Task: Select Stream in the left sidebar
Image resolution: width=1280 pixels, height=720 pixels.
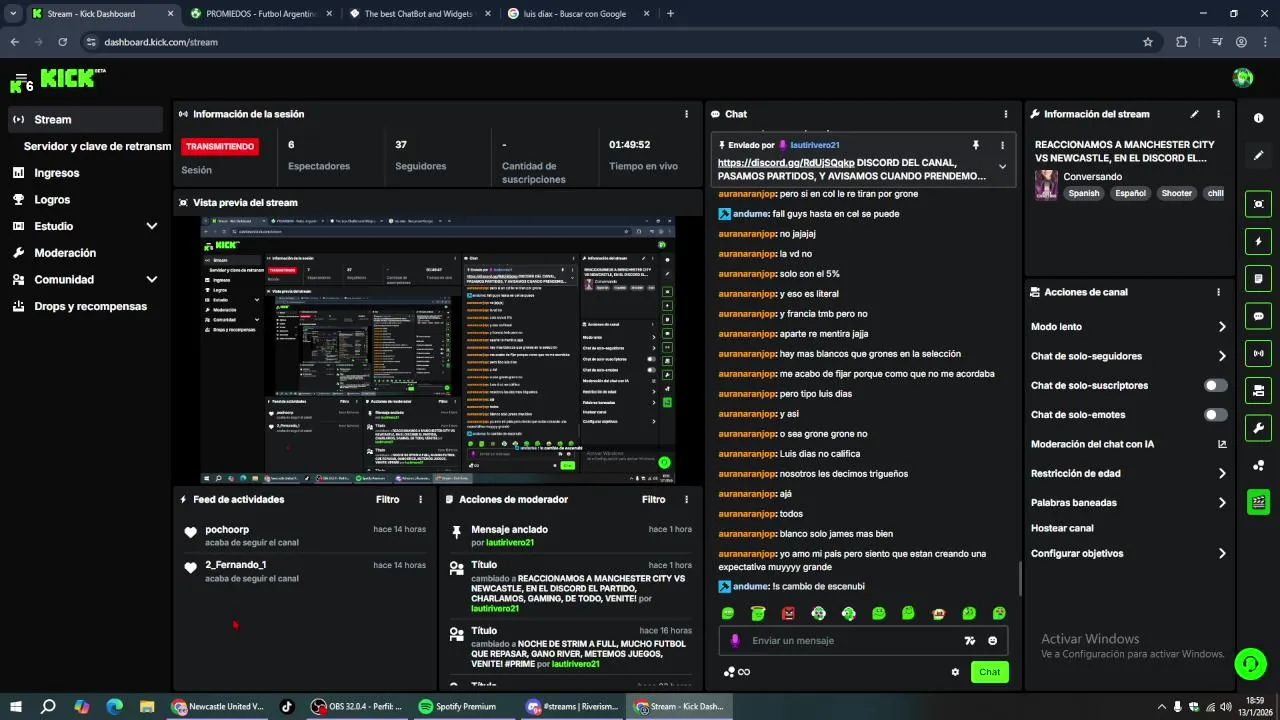Action: 86,119
